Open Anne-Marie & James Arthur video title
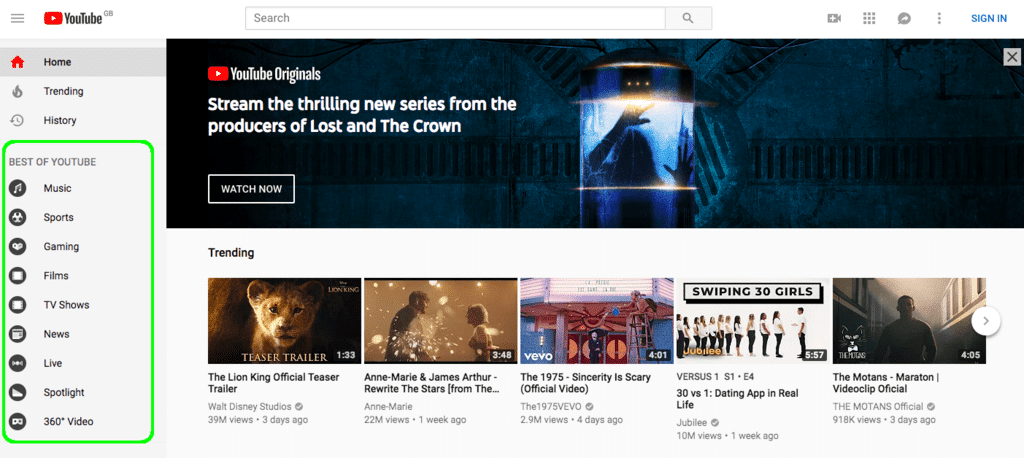Screen dimensions: 1024x458 point(431,383)
